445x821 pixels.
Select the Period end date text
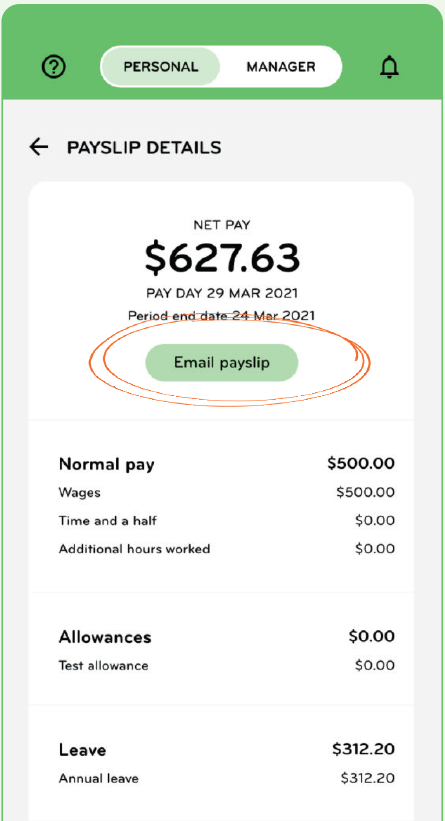click(x=222, y=316)
